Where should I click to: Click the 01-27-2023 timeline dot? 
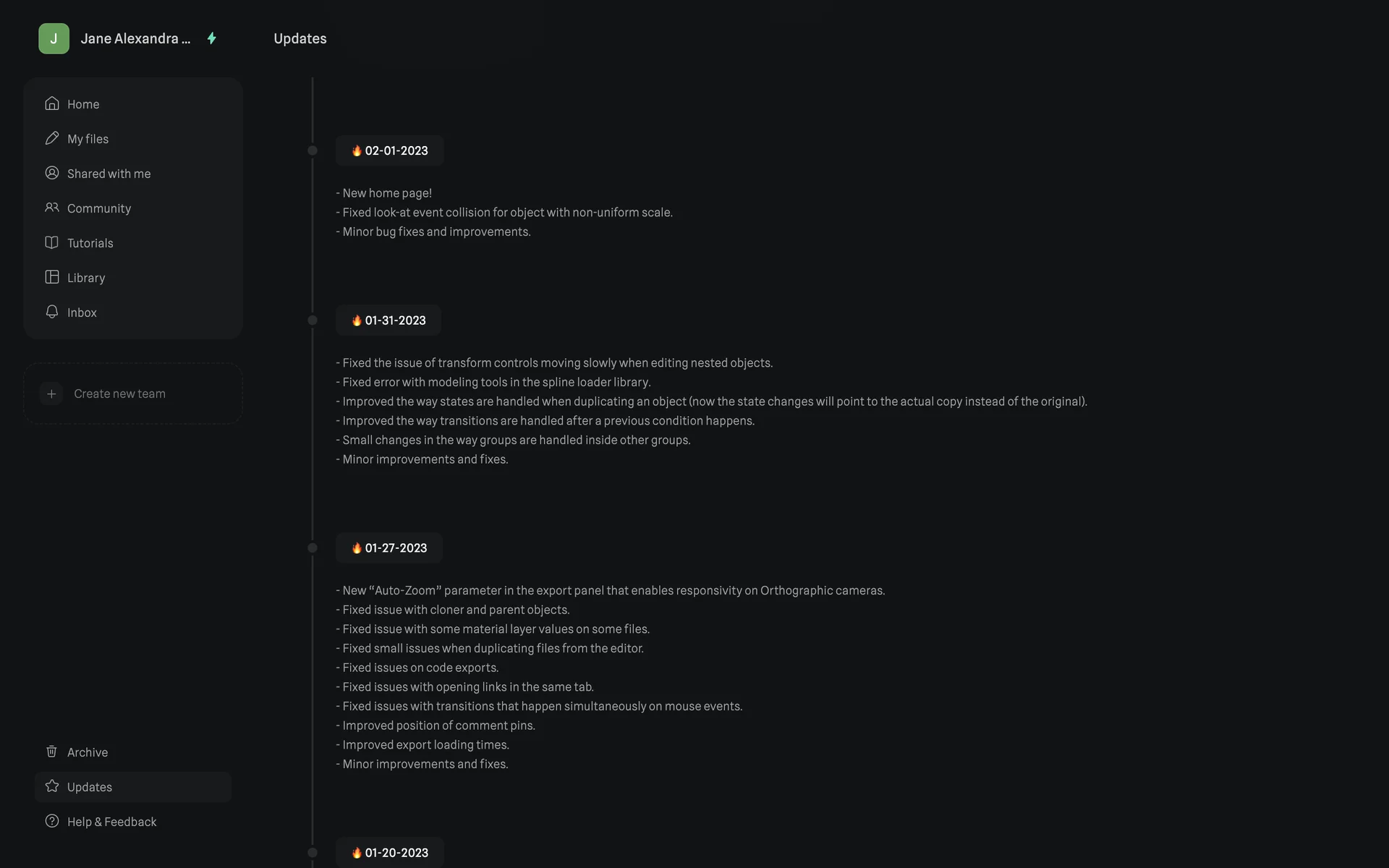pyautogui.click(x=313, y=548)
